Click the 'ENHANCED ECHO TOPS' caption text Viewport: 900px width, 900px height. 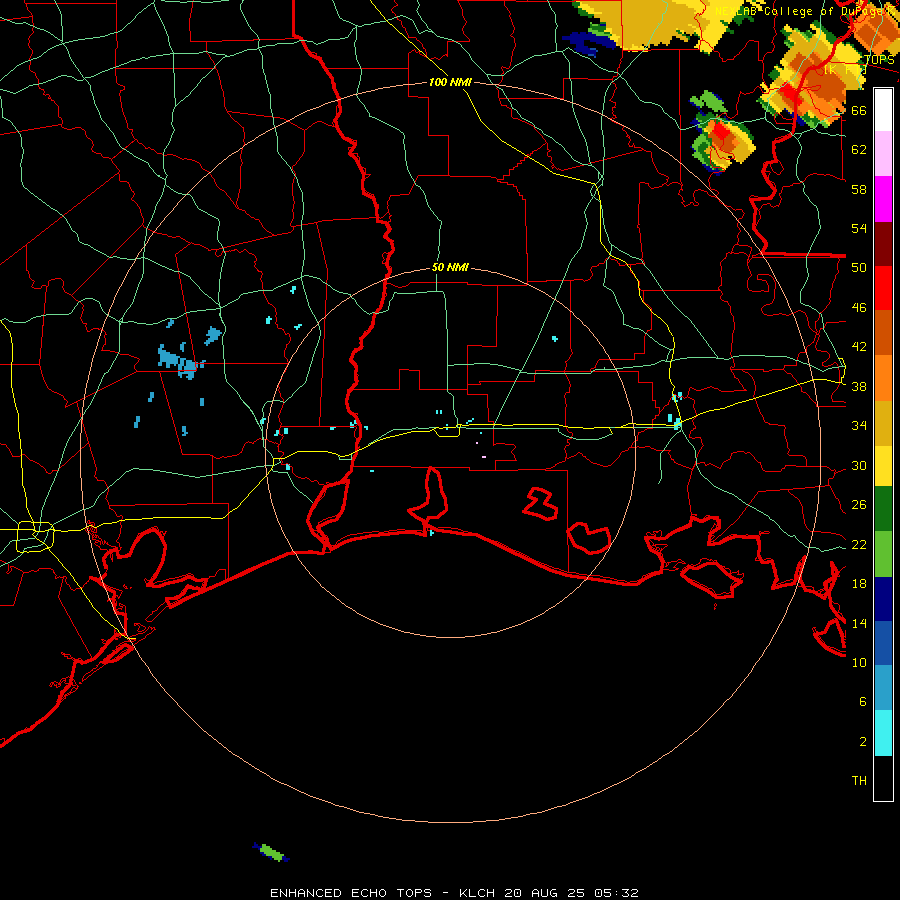351,893
